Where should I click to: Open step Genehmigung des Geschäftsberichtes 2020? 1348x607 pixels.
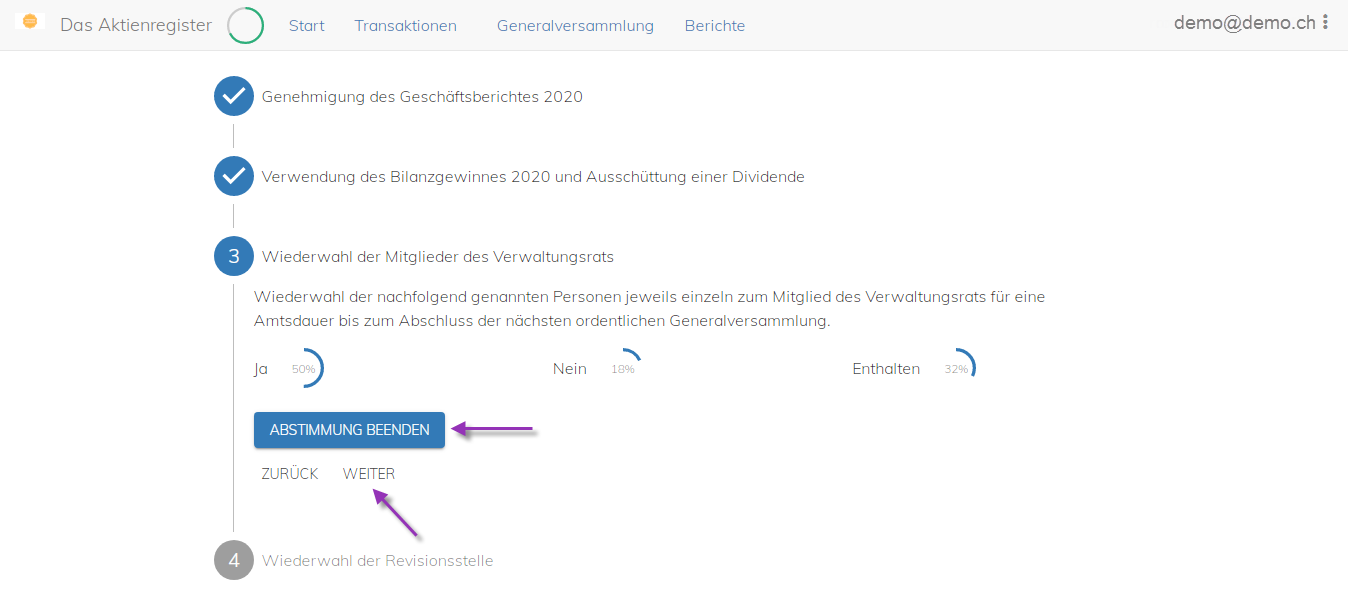click(x=422, y=97)
